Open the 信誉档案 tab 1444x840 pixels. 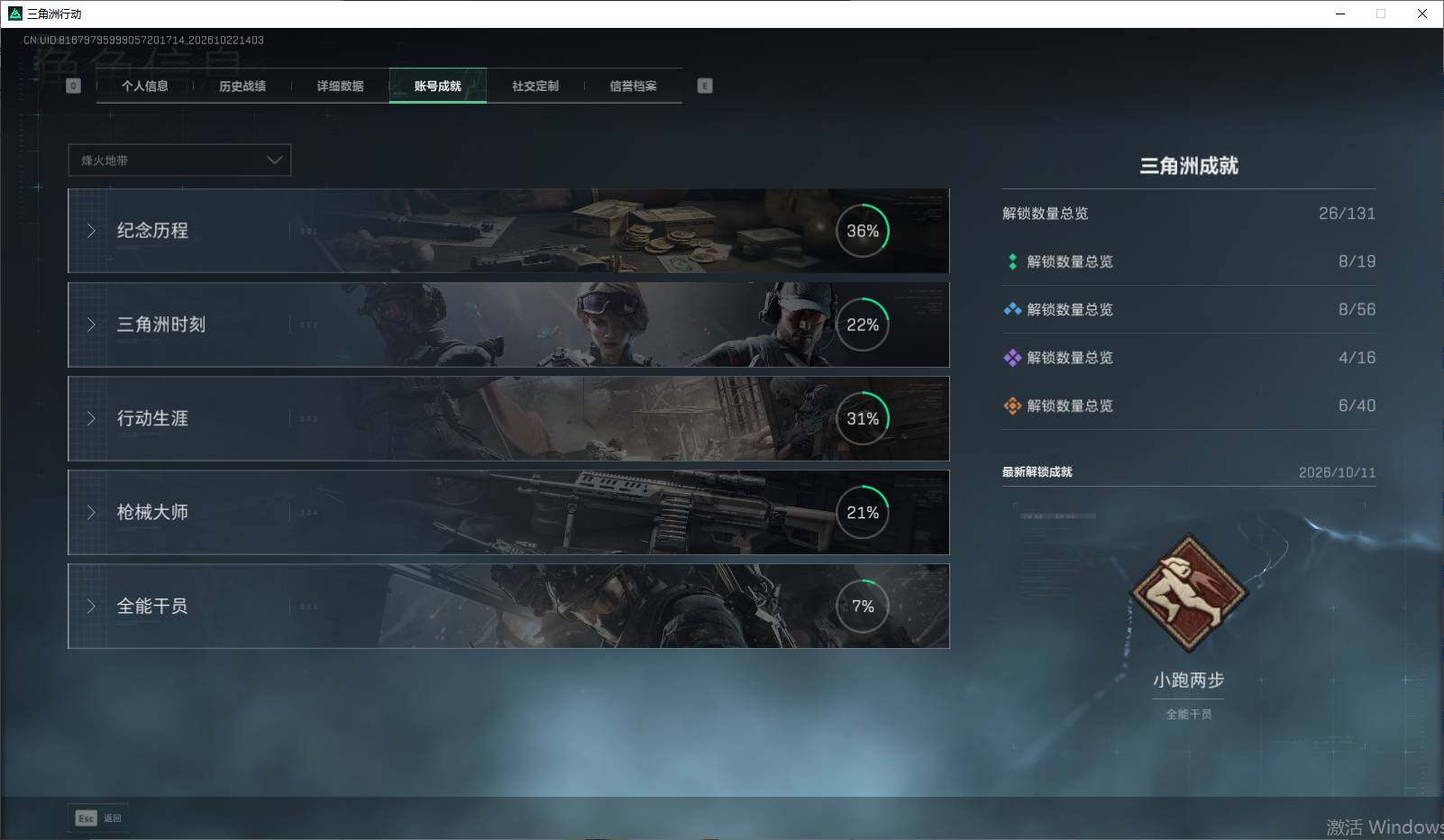click(x=633, y=86)
